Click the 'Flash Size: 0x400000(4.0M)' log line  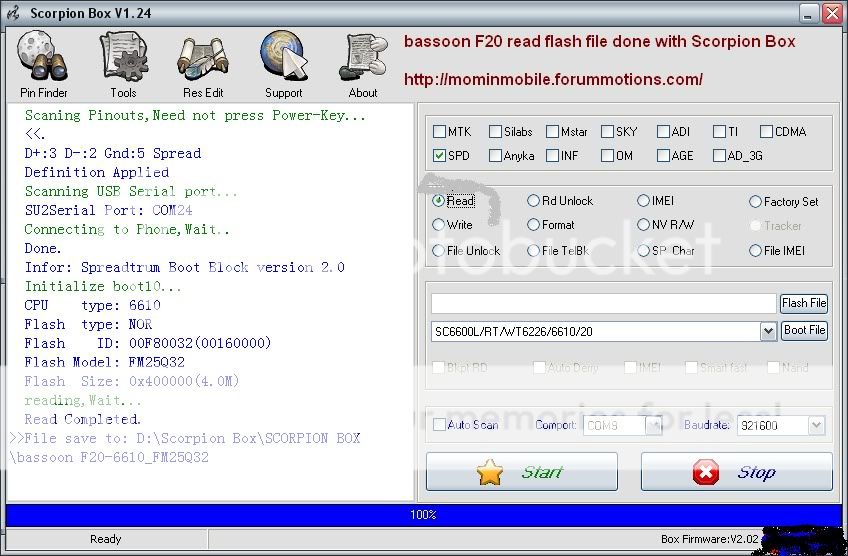coord(131,381)
